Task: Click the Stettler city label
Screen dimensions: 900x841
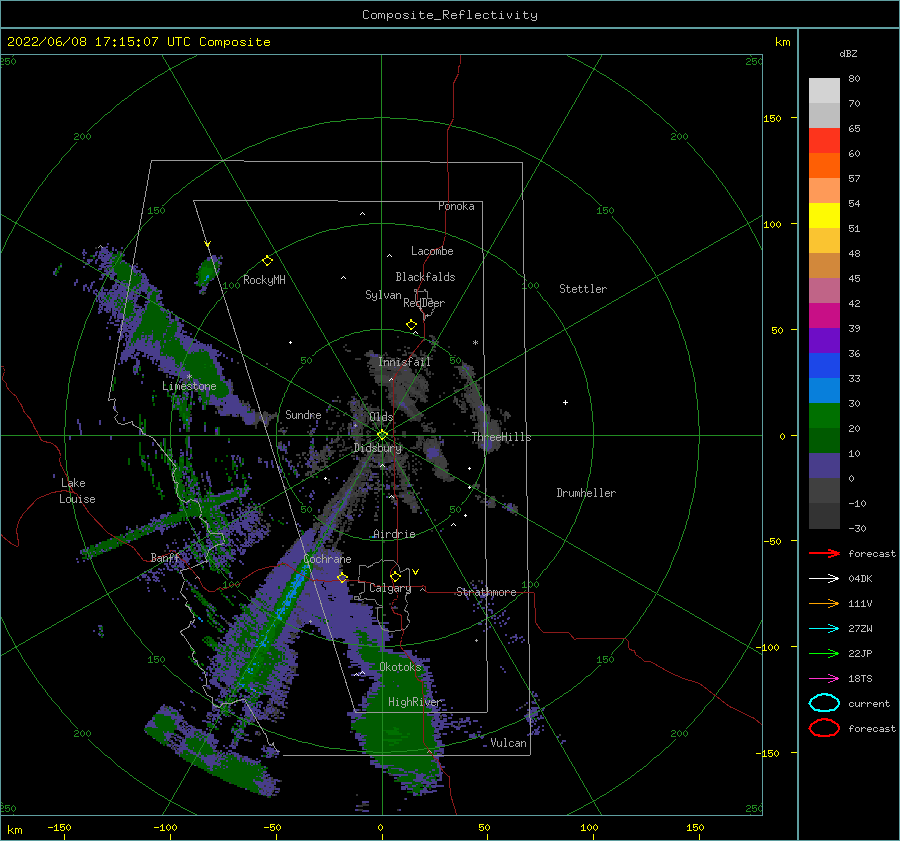Action: [x=583, y=289]
